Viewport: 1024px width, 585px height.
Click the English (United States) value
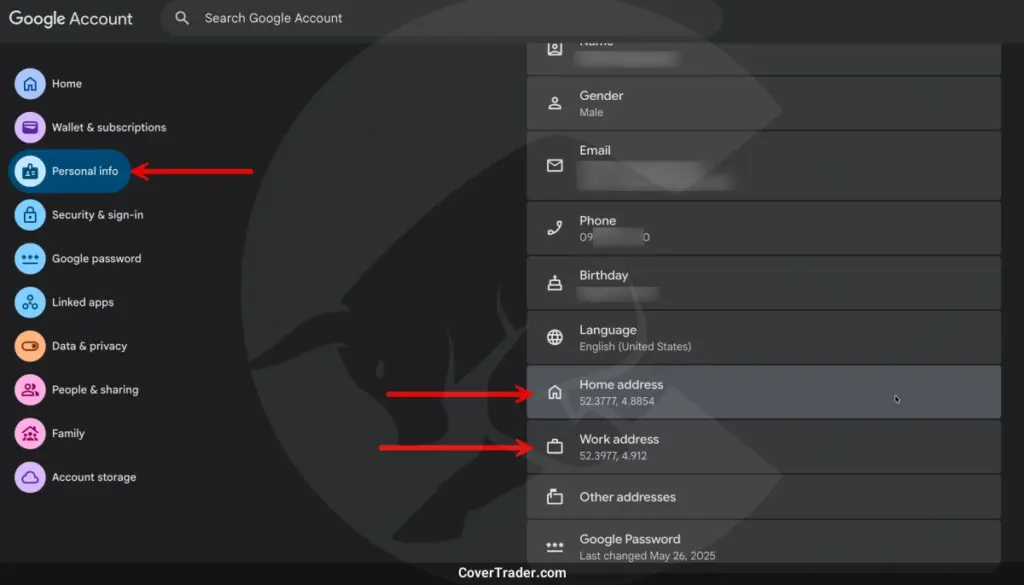635,347
